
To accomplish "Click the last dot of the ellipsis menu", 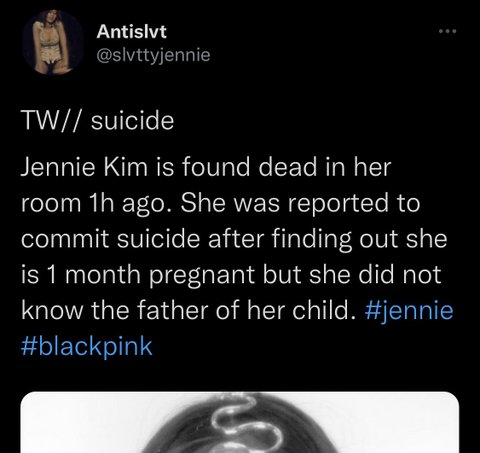I will pyautogui.click(x=454, y=31).
